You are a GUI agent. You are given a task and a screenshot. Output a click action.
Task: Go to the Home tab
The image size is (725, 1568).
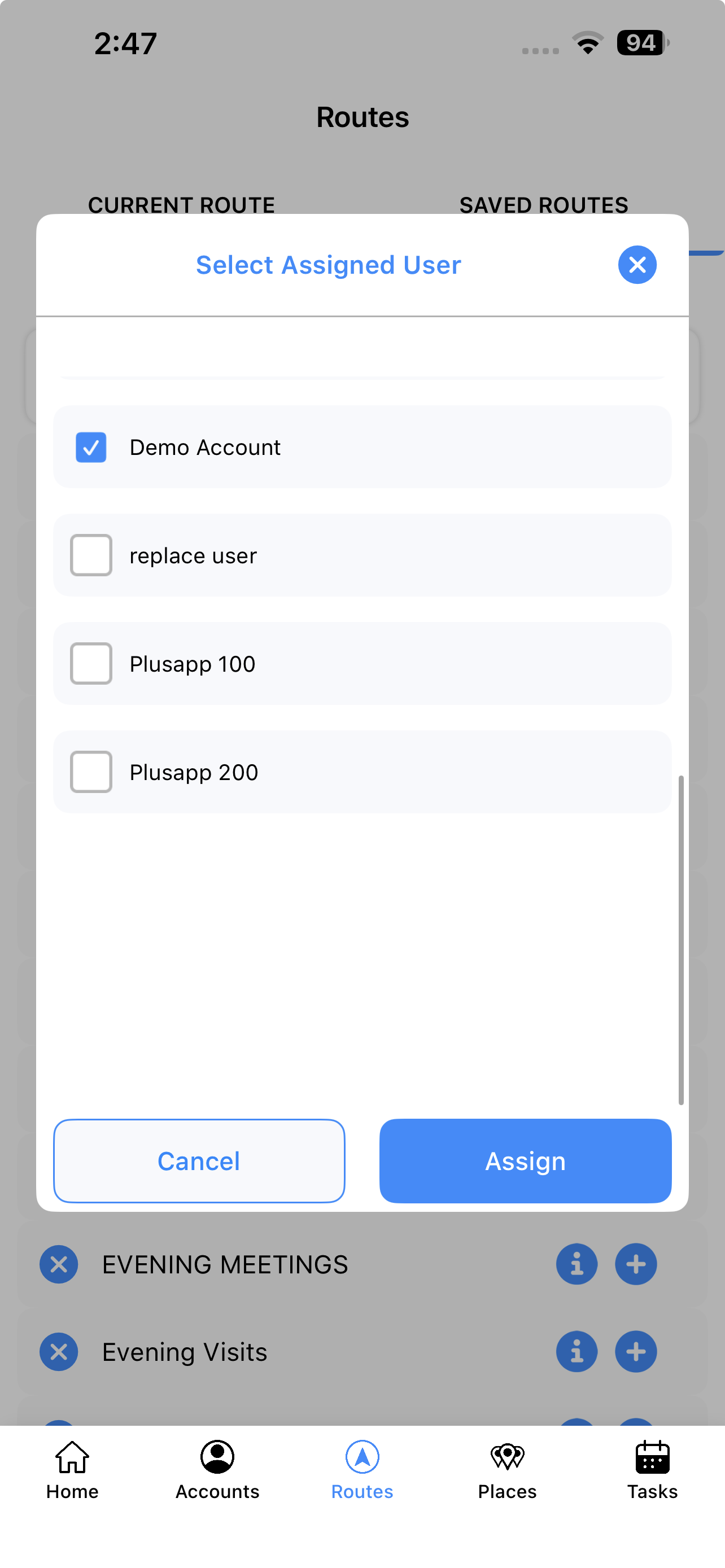[x=72, y=1470]
